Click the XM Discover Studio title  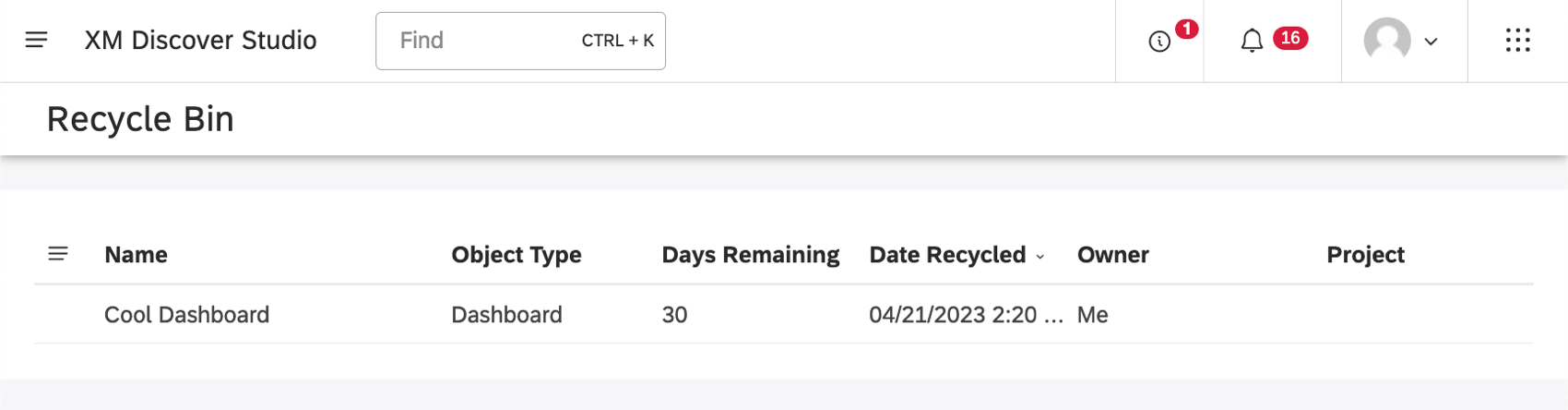(x=200, y=41)
